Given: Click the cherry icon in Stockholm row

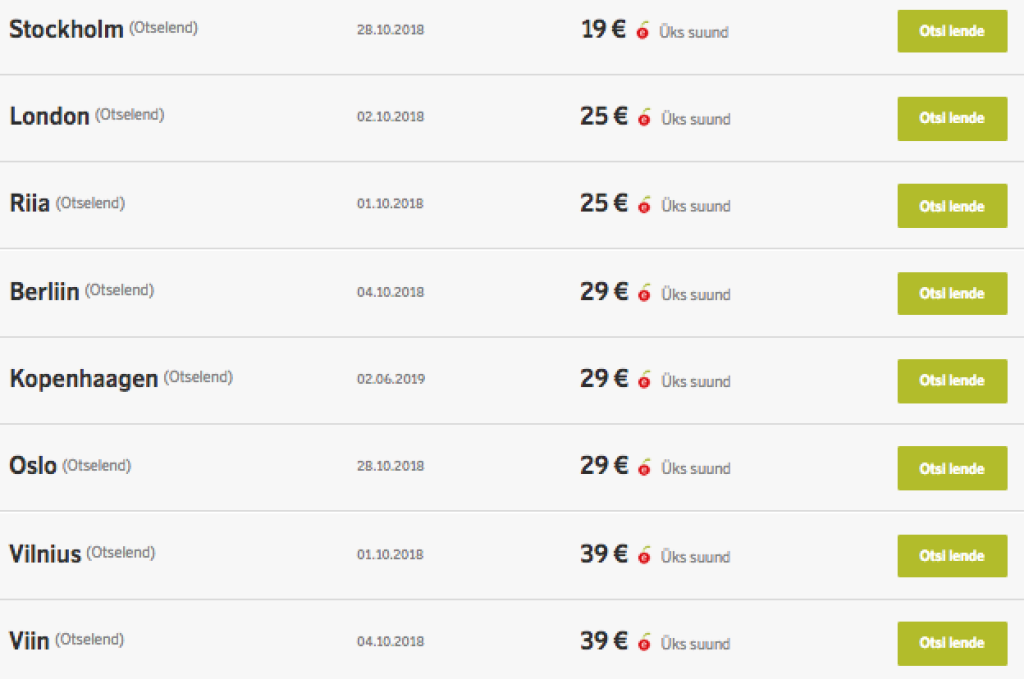Looking at the screenshot, I should click(x=643, y=31).
